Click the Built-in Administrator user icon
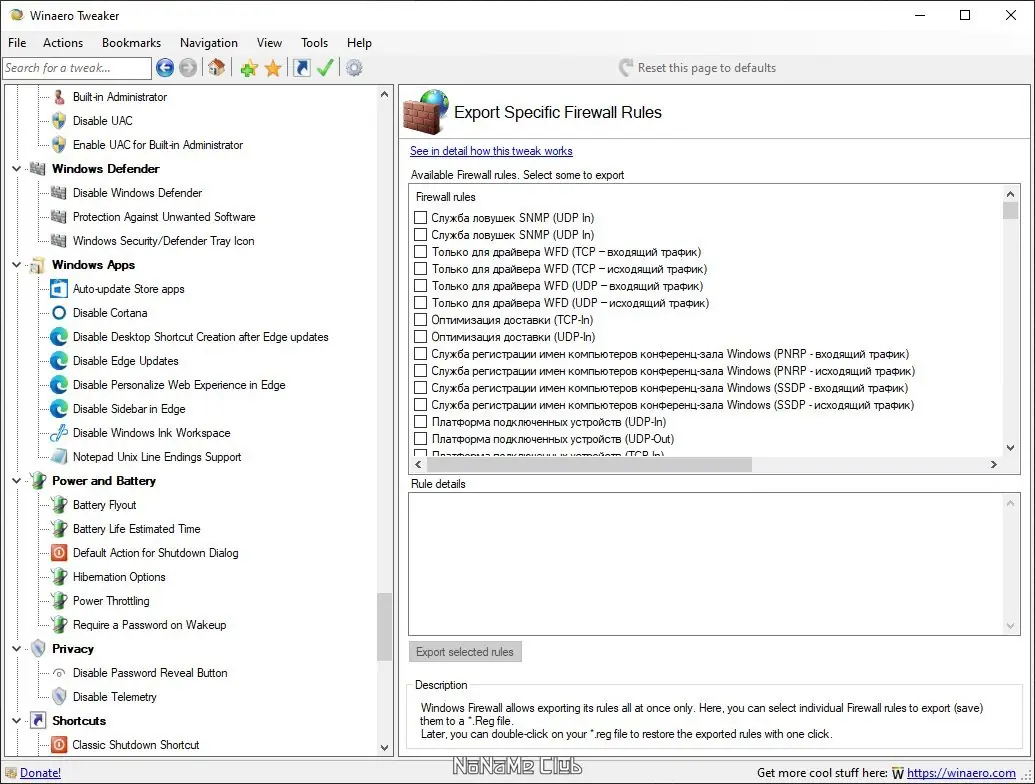1035x784 pixels. (59, 97)
